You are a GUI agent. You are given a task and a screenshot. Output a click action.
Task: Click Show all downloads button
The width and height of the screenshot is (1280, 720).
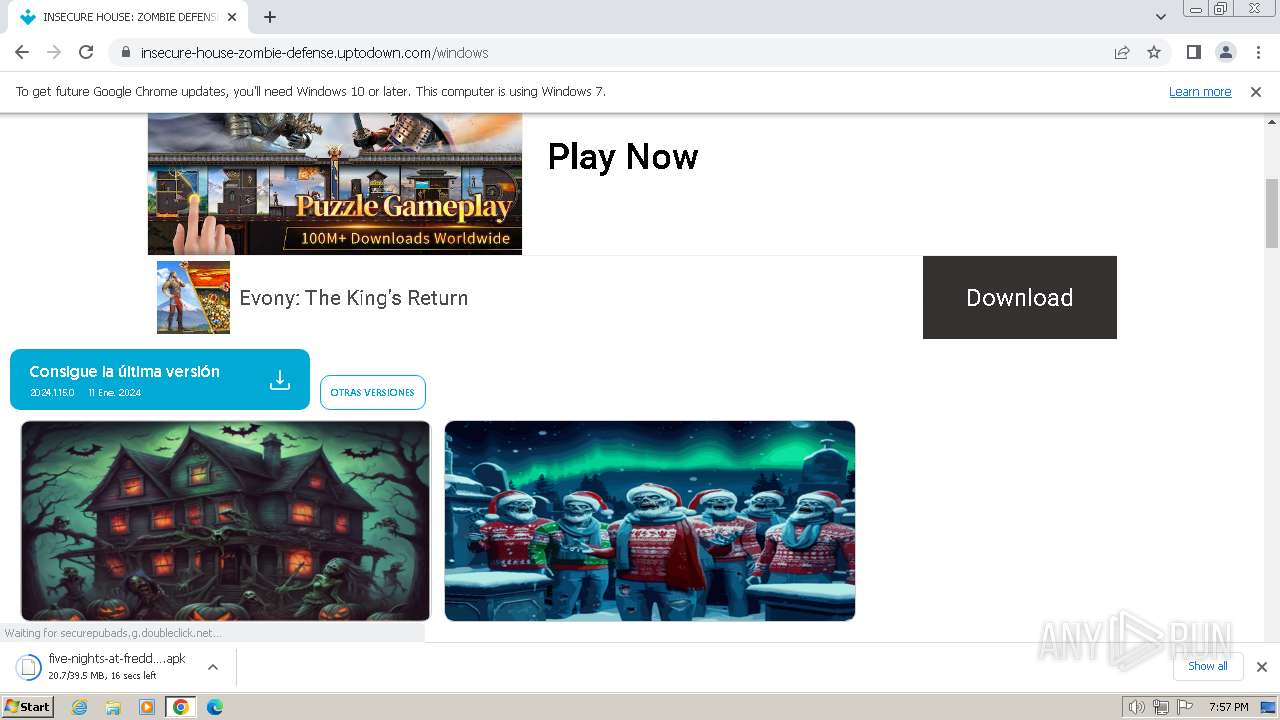tap(1207, 666)
